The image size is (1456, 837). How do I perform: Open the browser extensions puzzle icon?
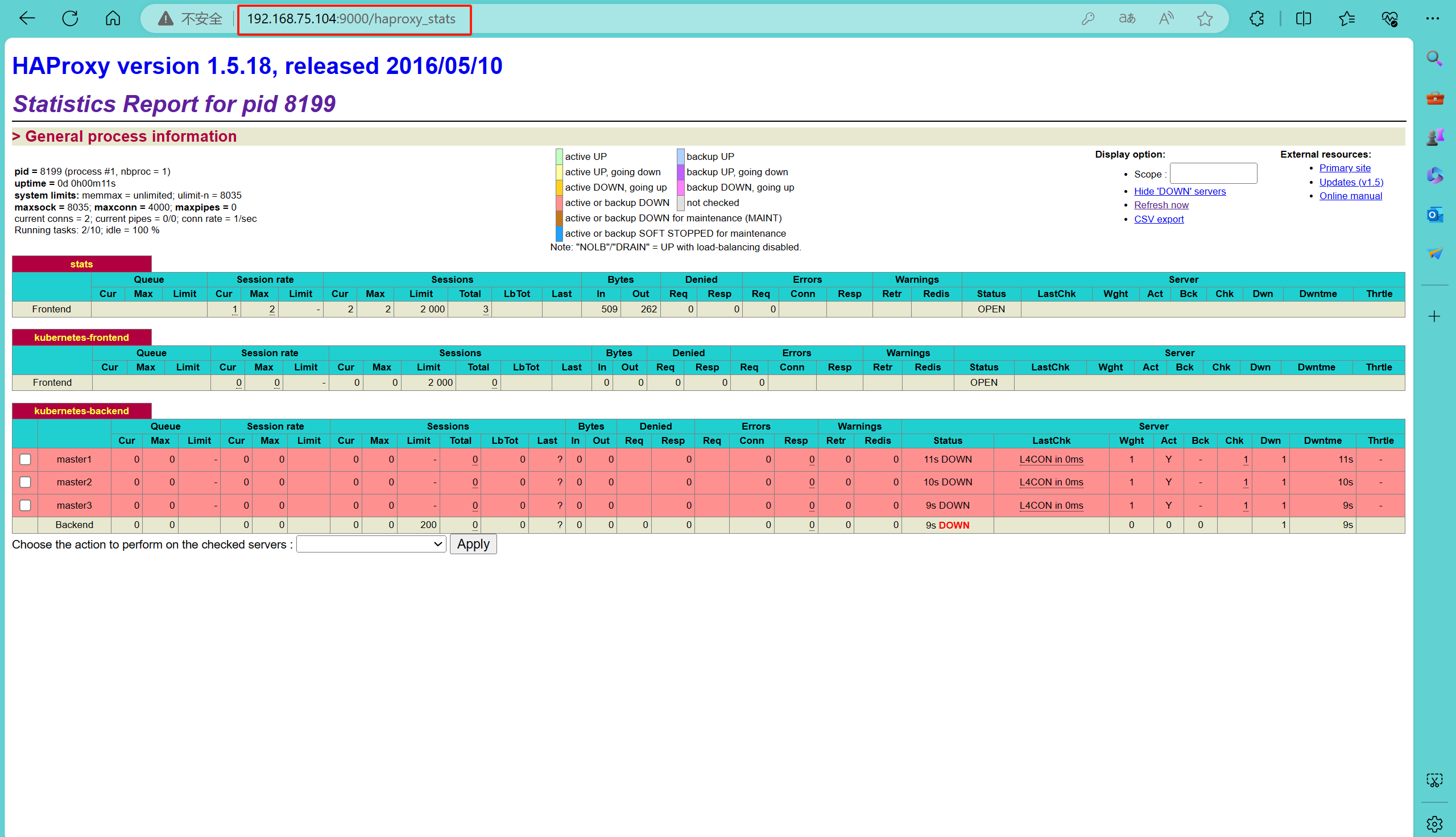[1256, 18]
